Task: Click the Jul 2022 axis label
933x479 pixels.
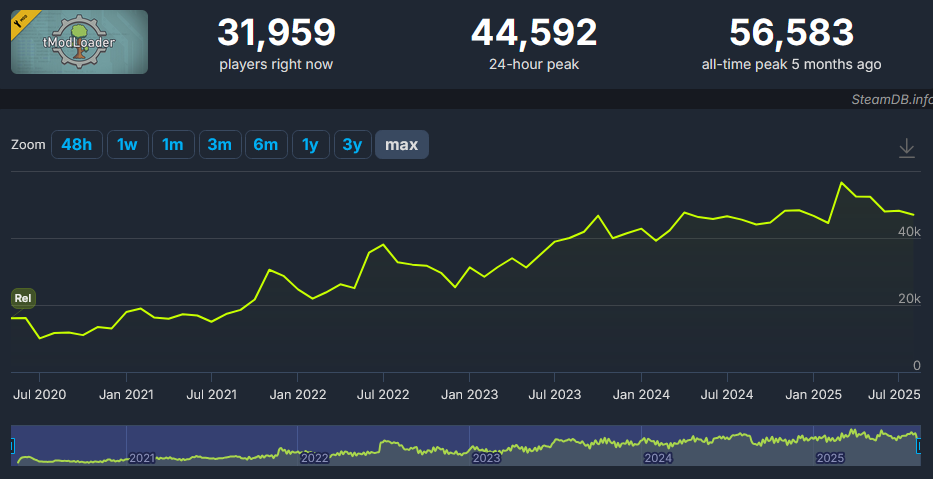Action: click(383, 395)
